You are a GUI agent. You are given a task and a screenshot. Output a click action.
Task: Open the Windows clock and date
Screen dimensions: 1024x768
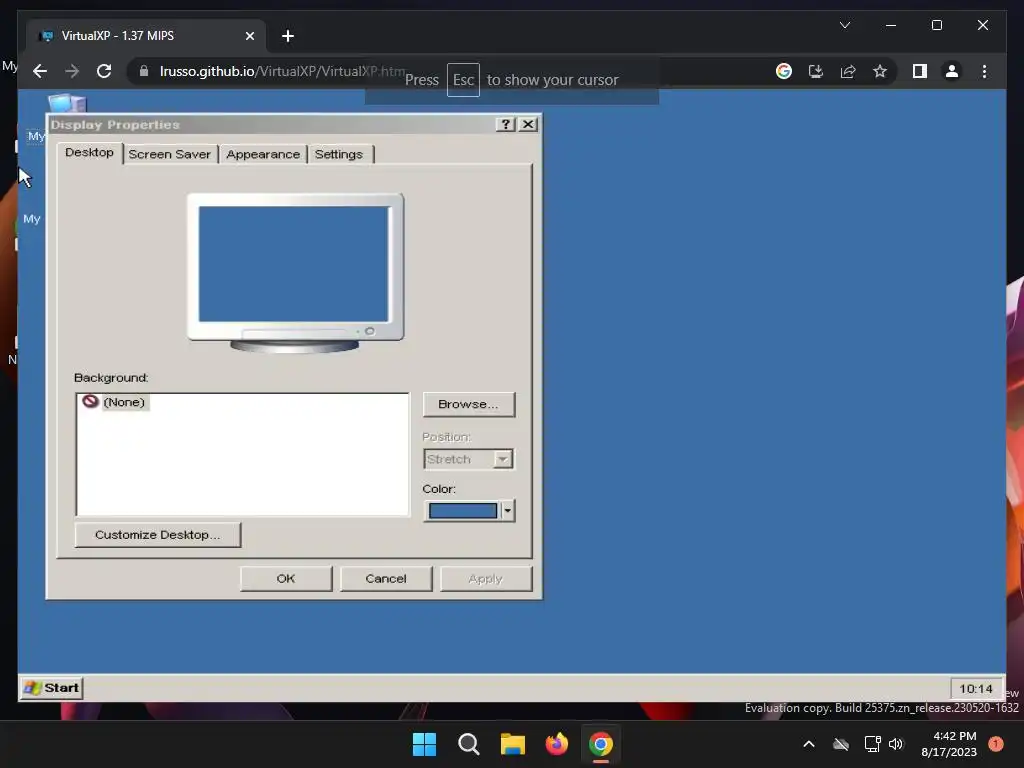[x=949, y=744]
